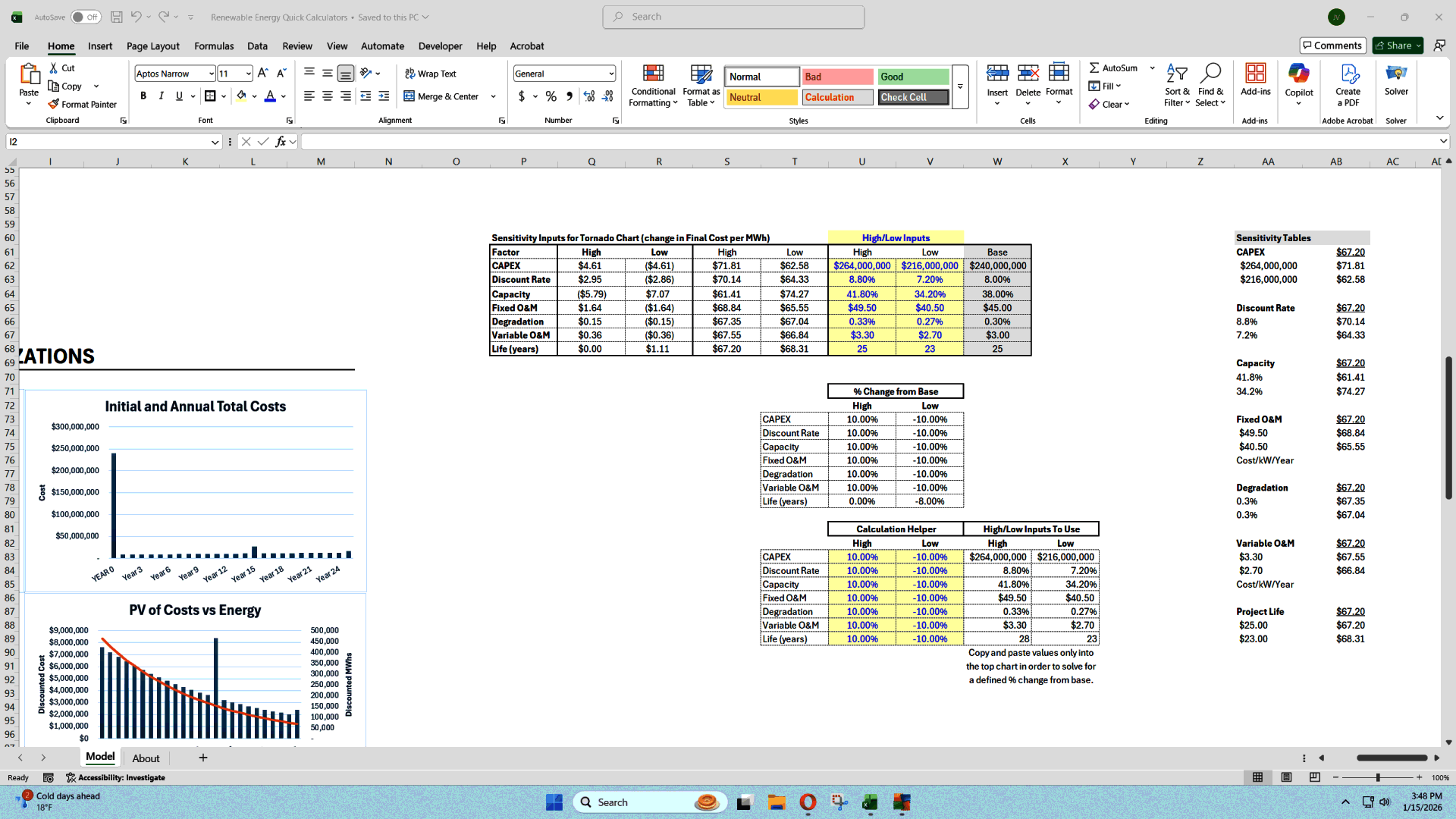Select the Format Painter tool
Viewport: 1456px width, 819px height.
[83, 104]
